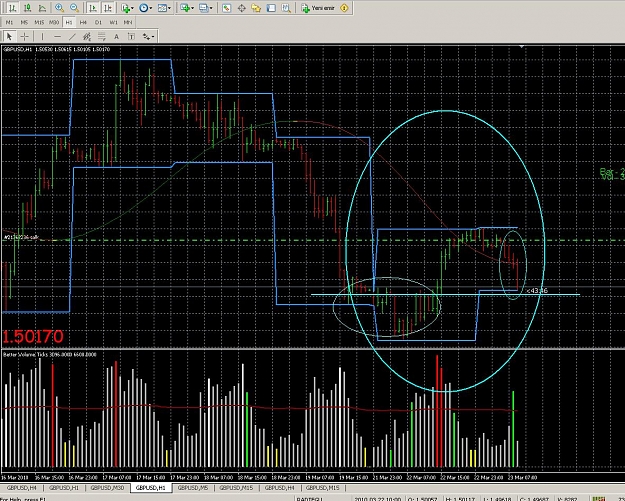Click the 2010.03.22 10:00 status bar date
Screen dimensions: 625x501
pyautogui.click(x=378, y=499)
